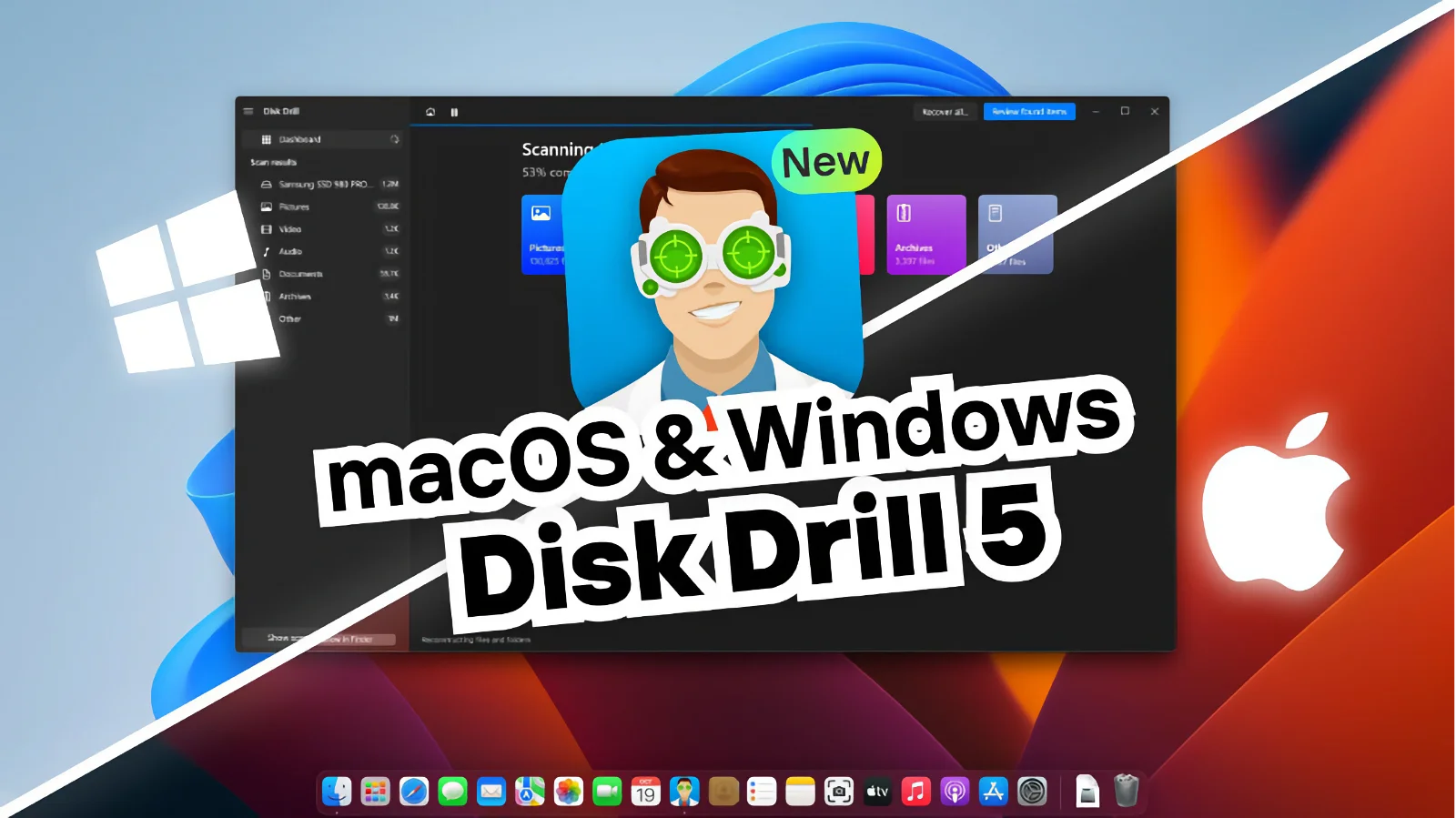Click Review found items button

(x=1029, y=111)
